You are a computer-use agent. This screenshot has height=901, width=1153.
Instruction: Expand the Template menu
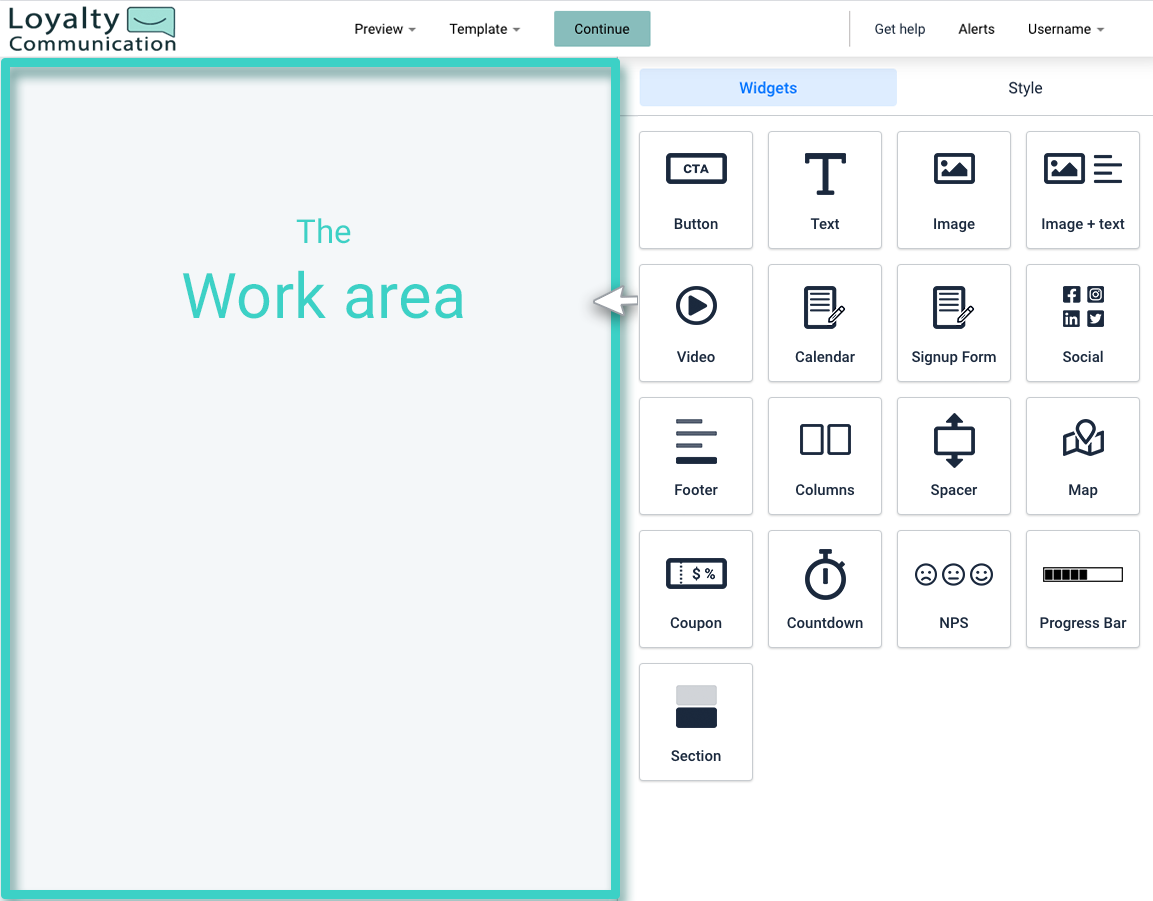coord(484,29)
